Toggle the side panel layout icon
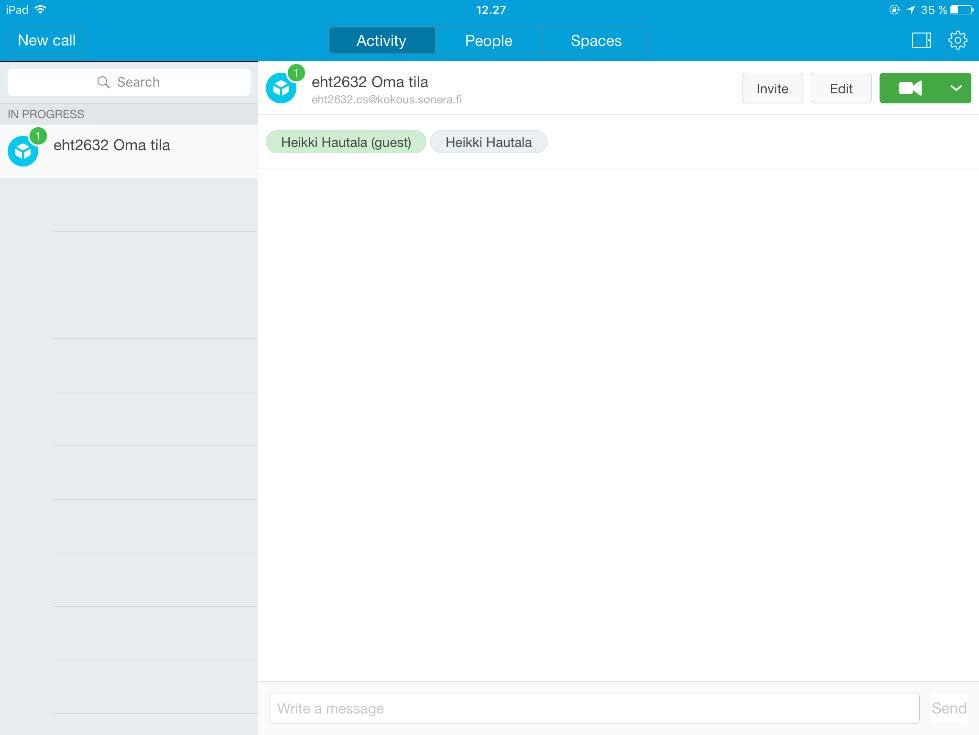Image resolution: width=979 pixels, height=735 pixels. (921, 41)
